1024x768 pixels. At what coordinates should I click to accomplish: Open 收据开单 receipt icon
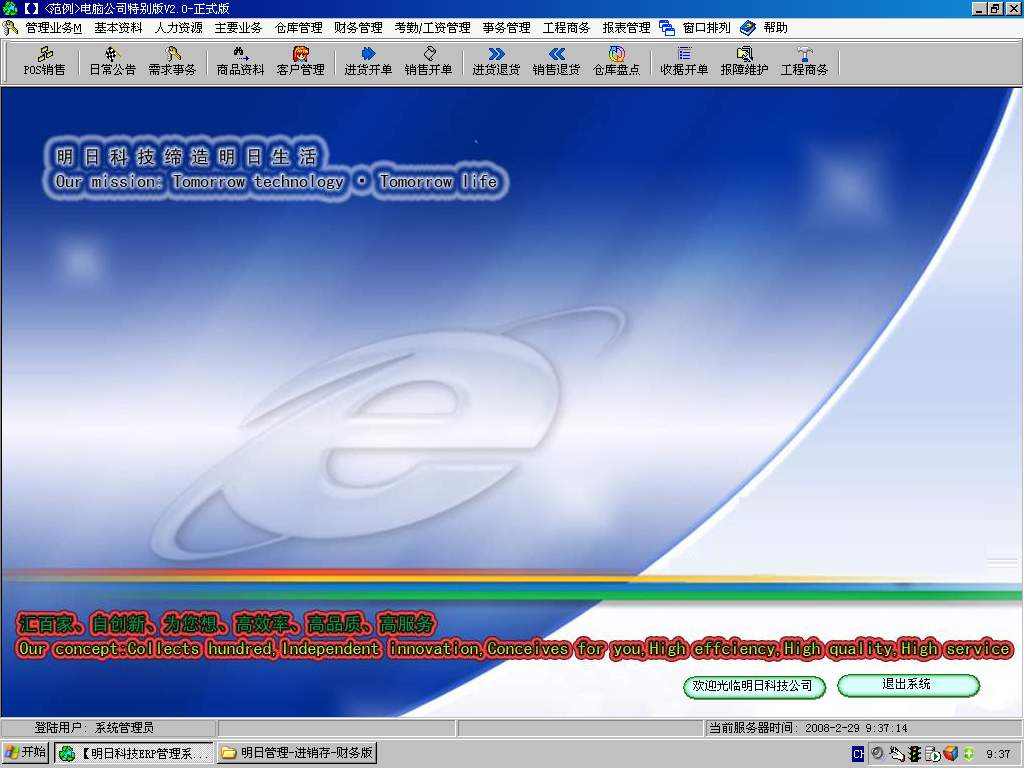684,61
